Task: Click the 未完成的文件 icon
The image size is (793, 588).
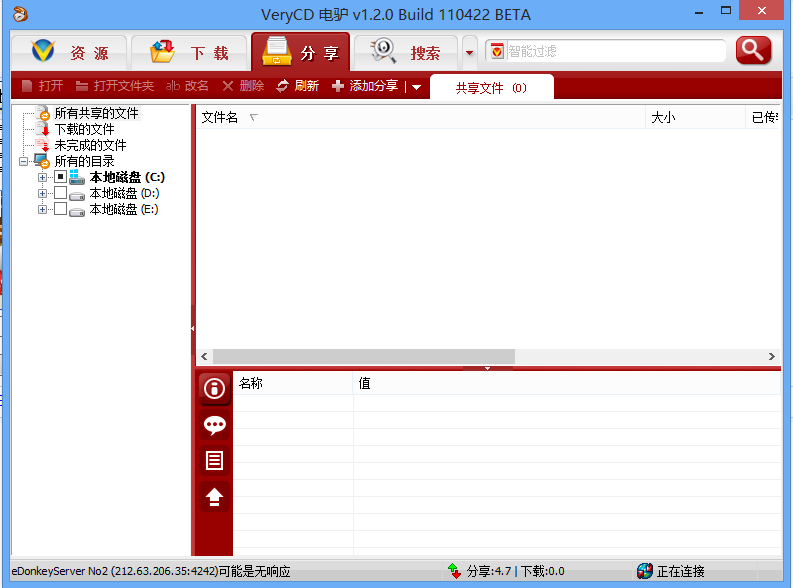Action: (x=42, y=145)
